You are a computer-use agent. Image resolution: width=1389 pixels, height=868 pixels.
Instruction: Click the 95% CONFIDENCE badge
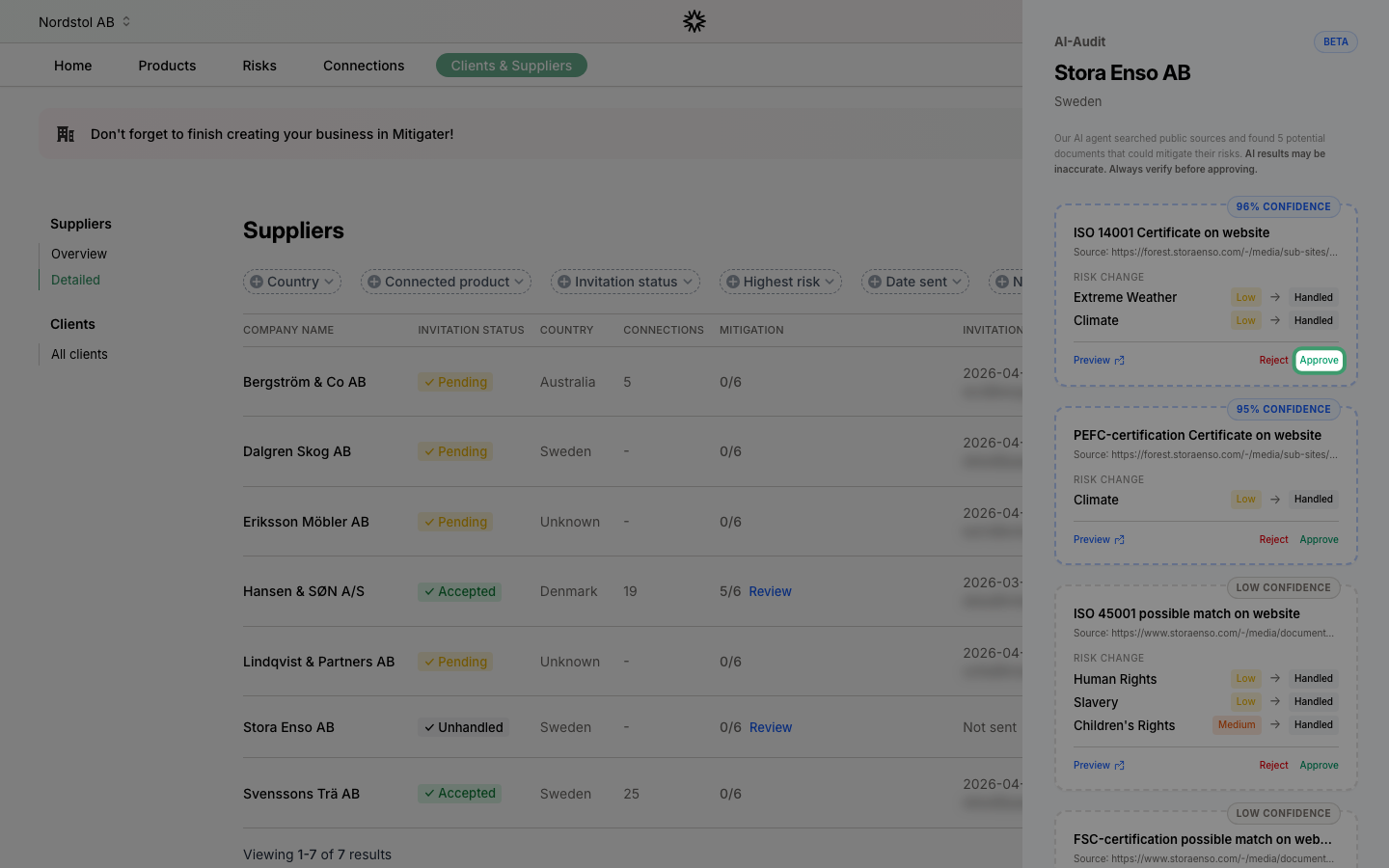pyautogui.click(x=1283, y=409)
